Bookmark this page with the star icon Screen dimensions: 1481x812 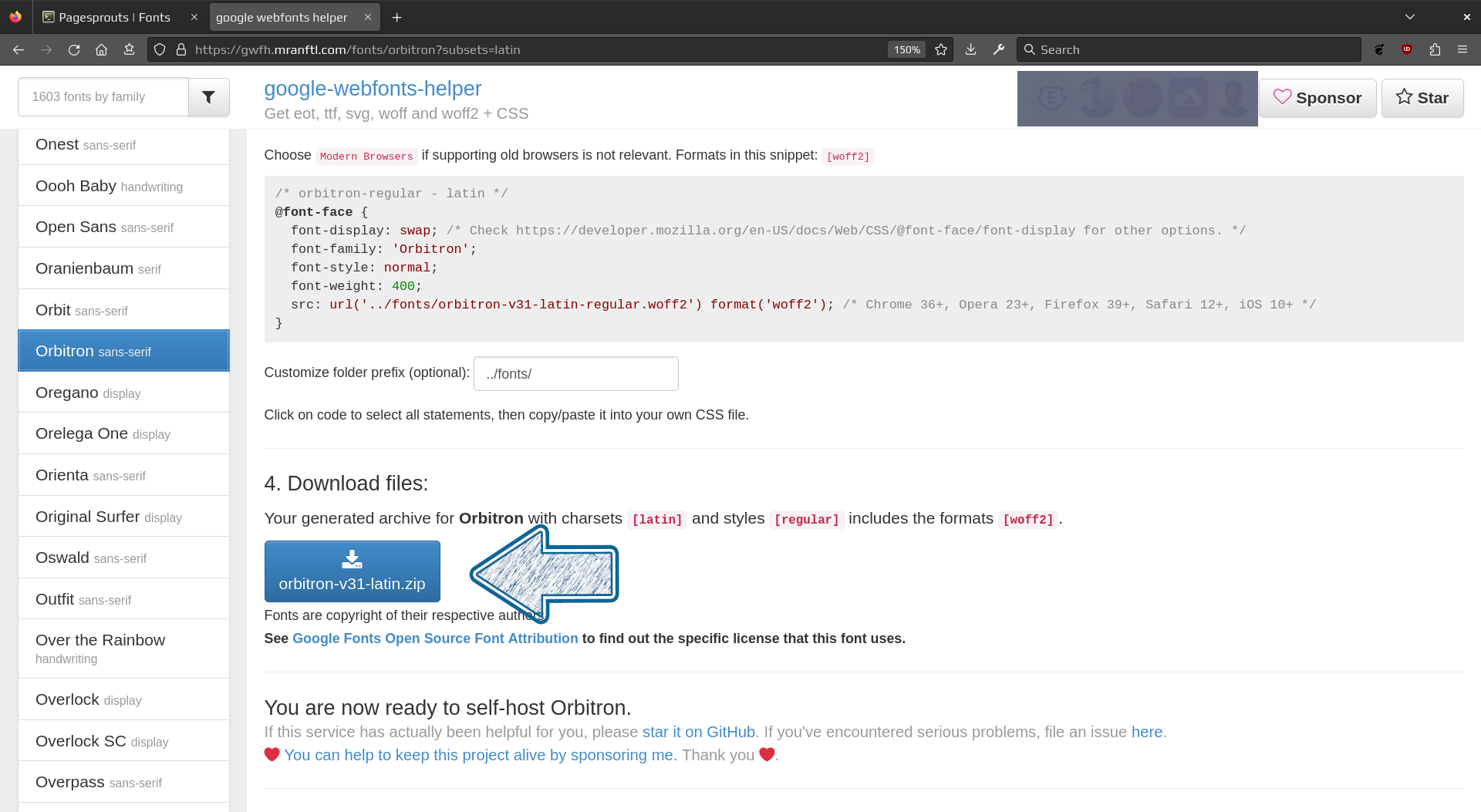coord(941,49)
